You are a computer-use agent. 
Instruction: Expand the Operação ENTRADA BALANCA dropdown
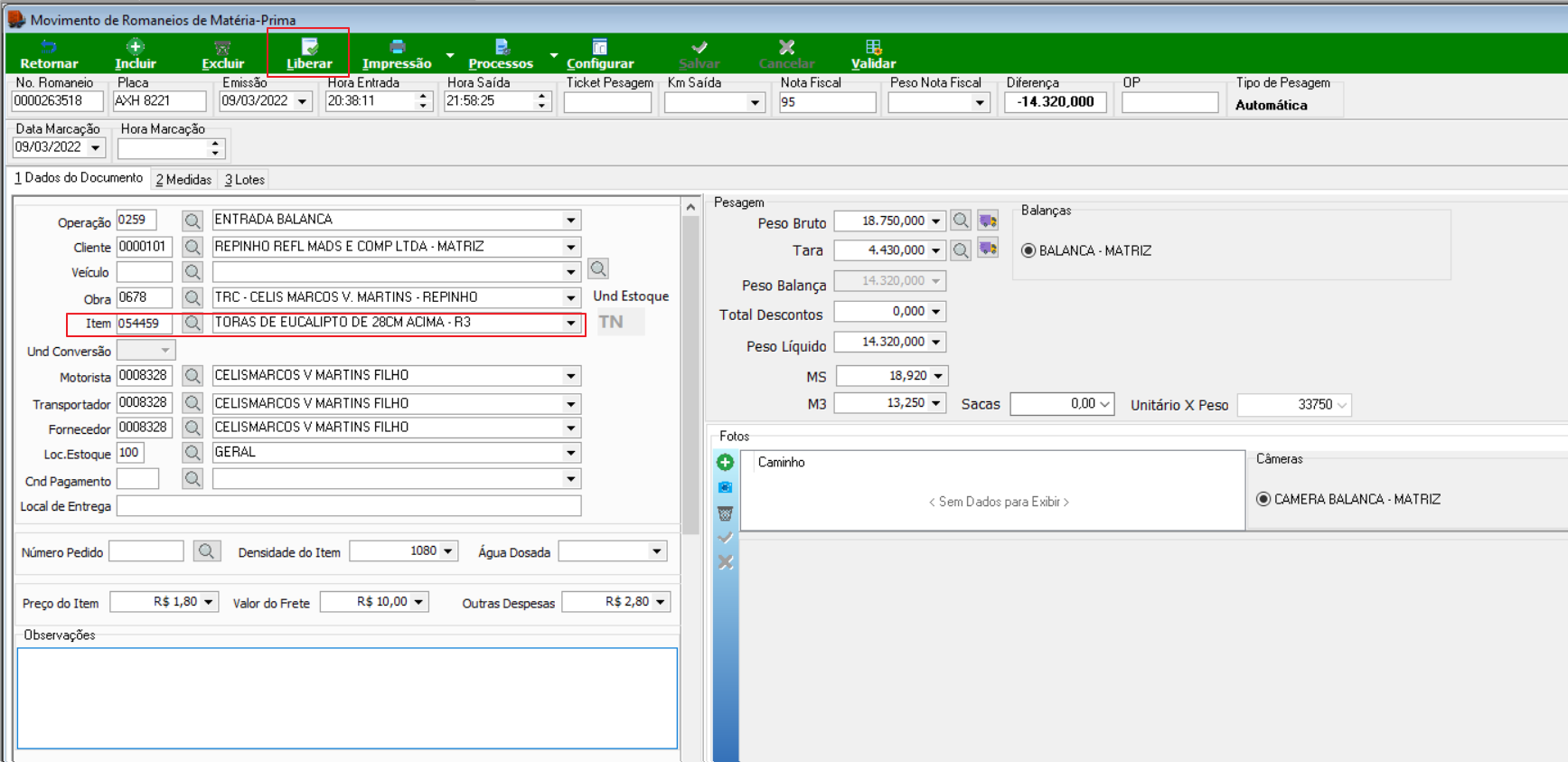click(x=571, y=220)
